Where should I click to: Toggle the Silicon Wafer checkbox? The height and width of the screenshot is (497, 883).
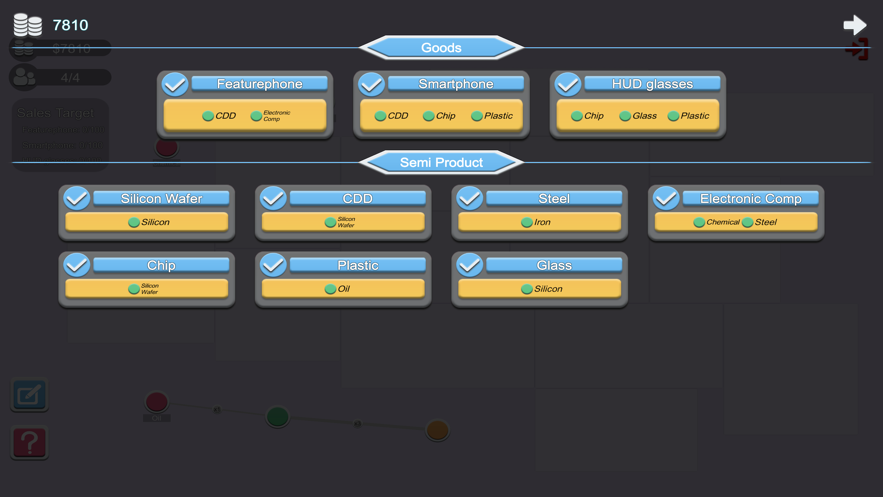click(x=76, y=198)
